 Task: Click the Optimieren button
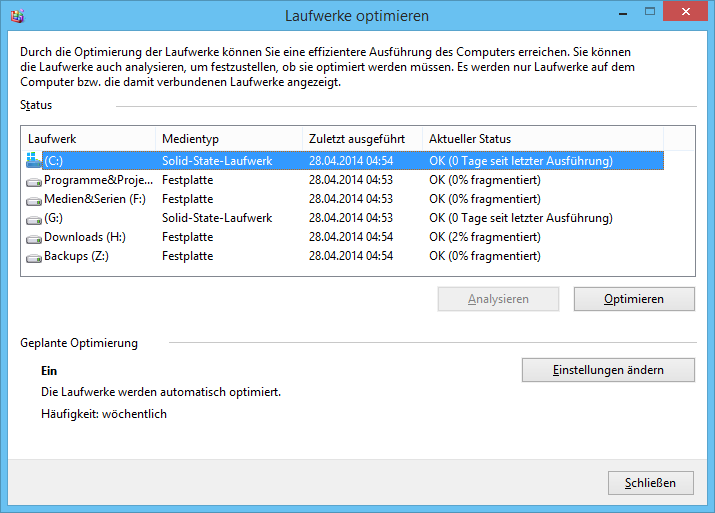[633, 299]
